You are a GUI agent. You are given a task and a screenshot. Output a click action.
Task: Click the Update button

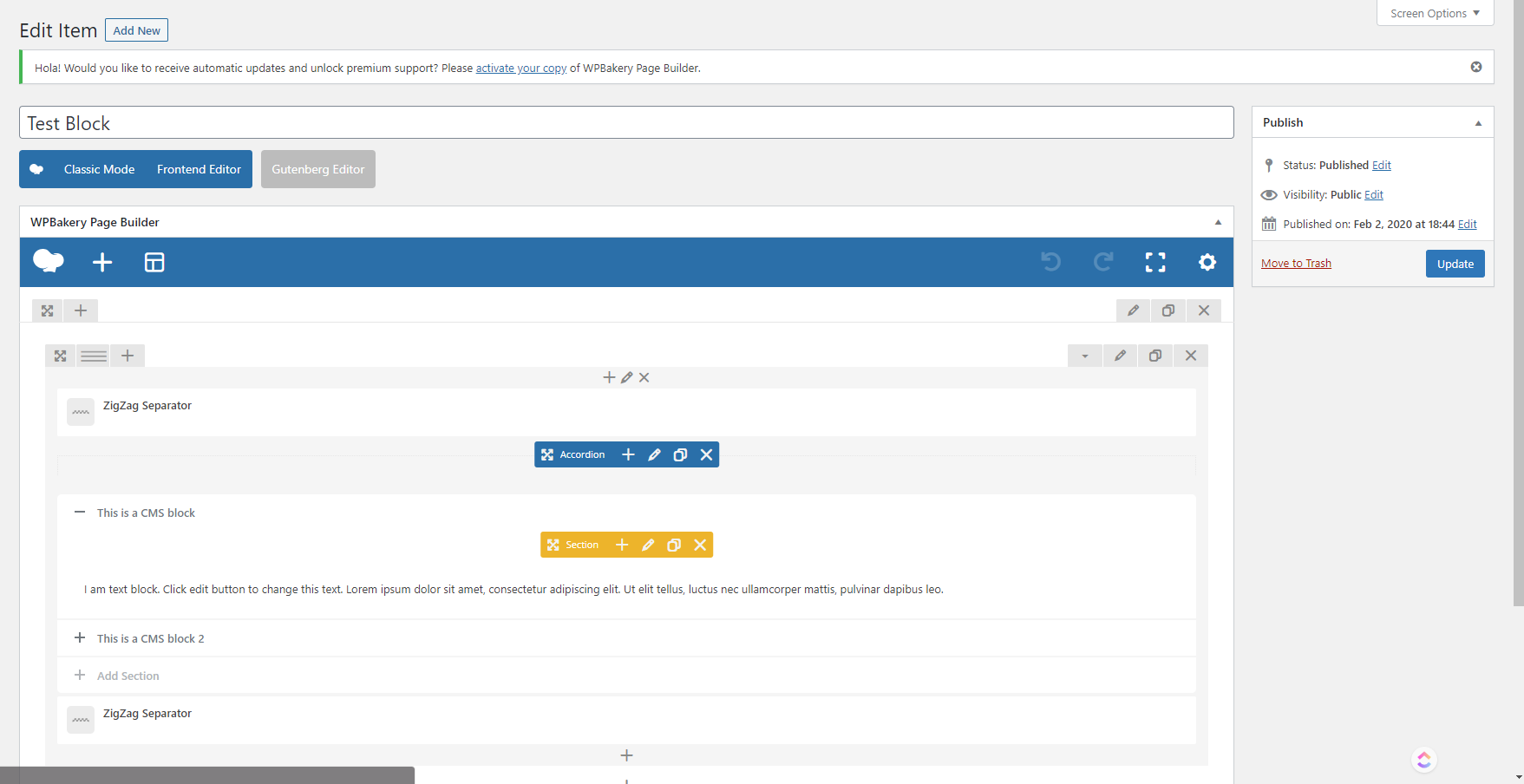pyautogui.click(x=1455, y=264)
